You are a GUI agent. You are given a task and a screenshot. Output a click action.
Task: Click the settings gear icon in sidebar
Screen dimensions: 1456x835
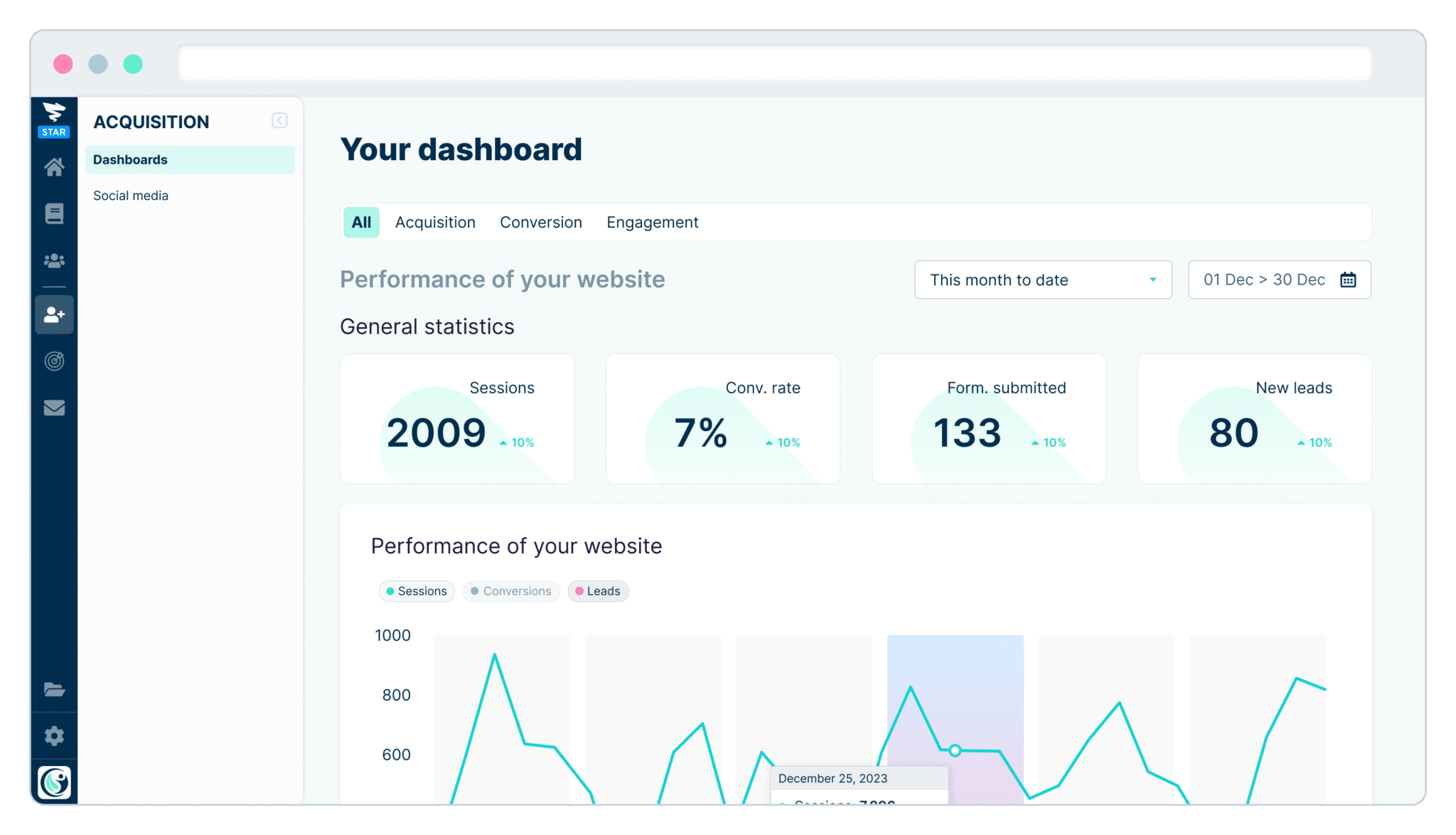pos(53,735)
